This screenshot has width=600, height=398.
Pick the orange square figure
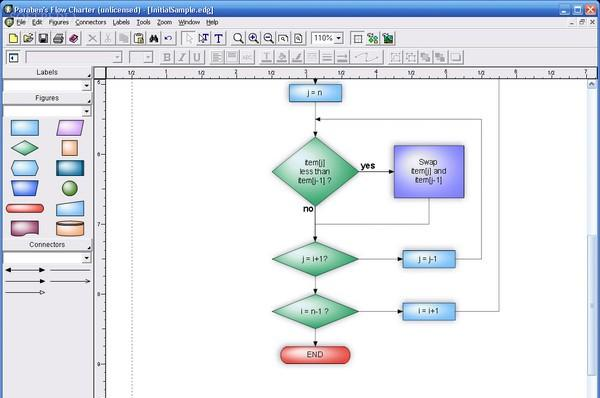point(70,148)
